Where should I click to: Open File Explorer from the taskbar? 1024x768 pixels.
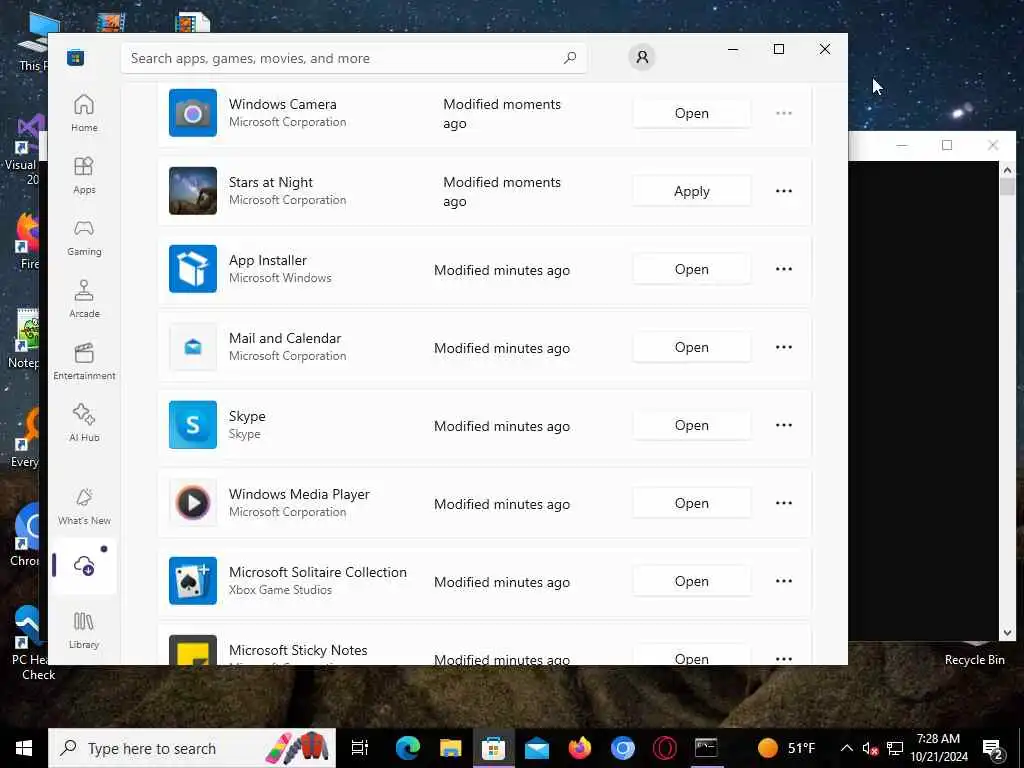pyautogui.click(x=451, y=748)
